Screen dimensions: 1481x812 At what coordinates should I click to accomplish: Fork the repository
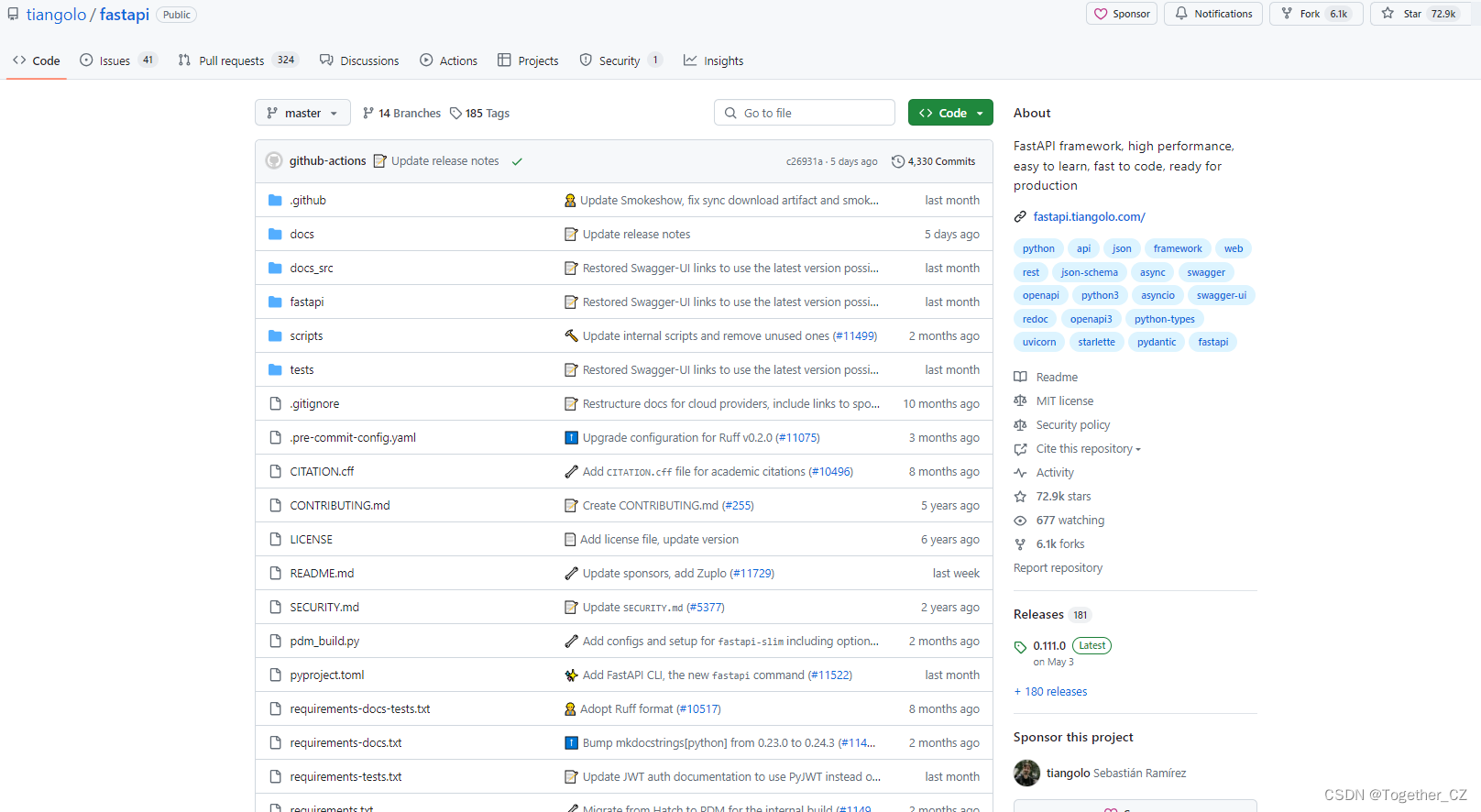click(1316, 14)
